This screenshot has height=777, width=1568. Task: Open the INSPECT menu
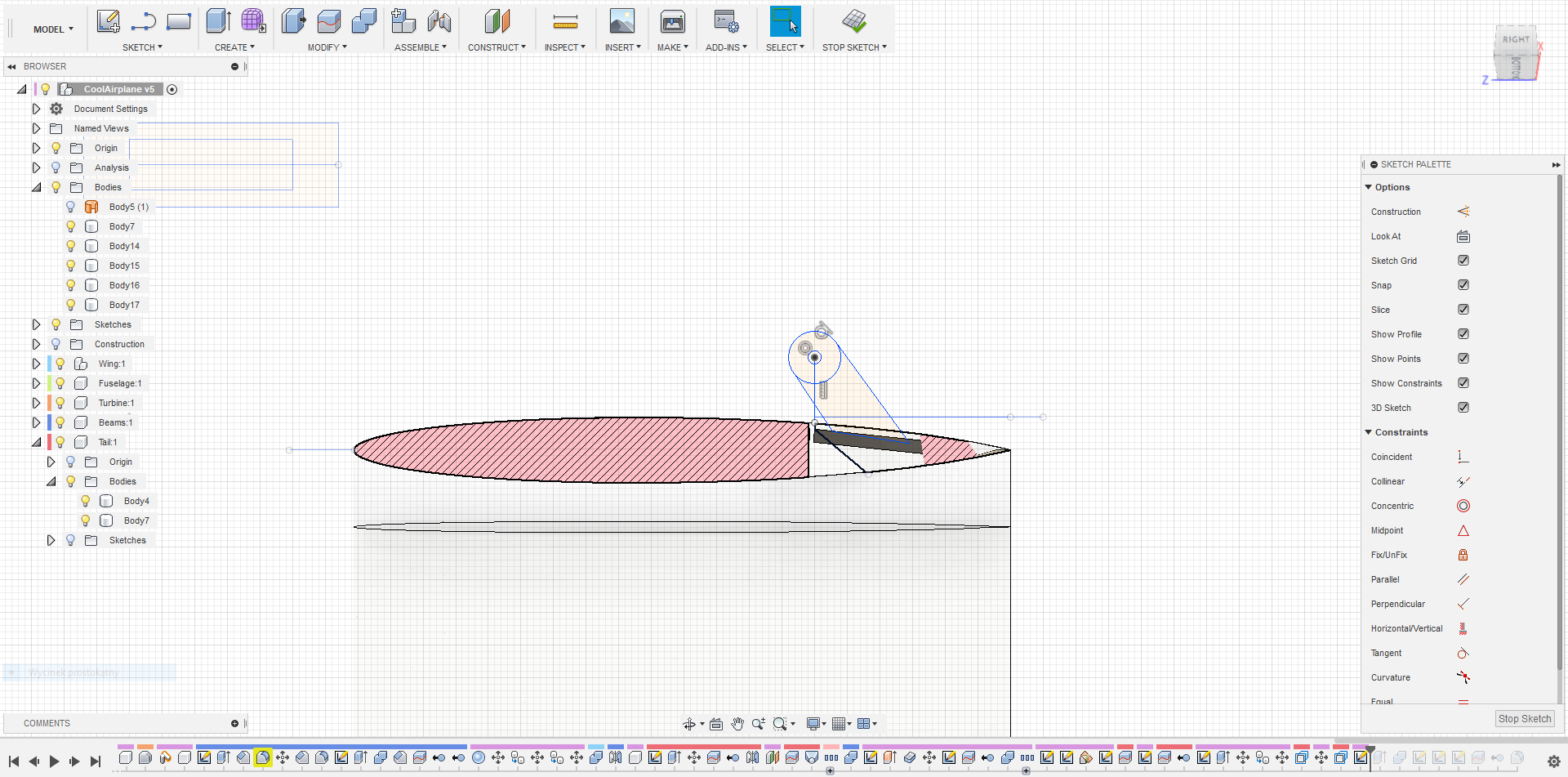click(x=565, y=47)
